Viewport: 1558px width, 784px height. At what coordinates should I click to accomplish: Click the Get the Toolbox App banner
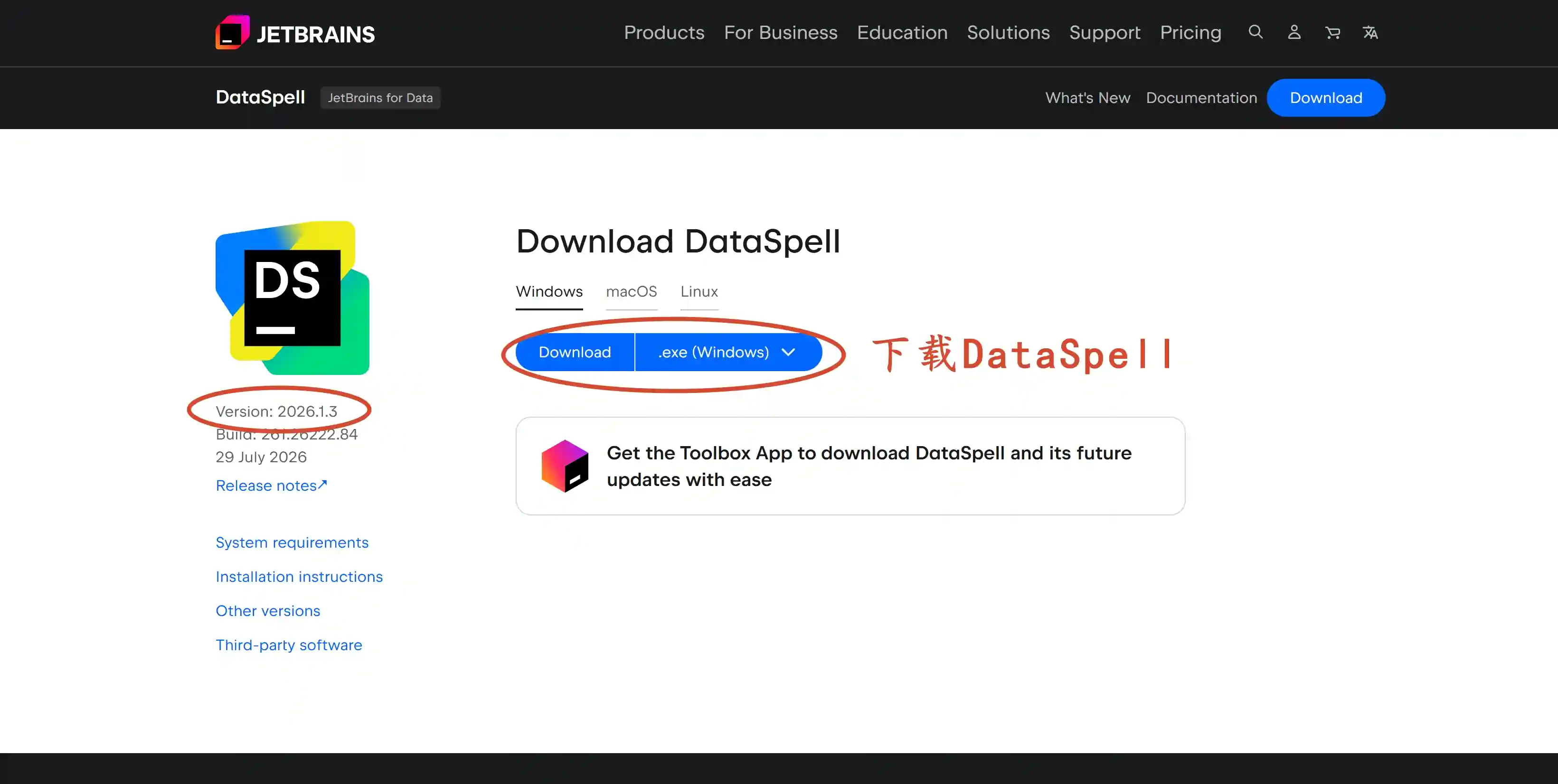coord(850,466)
